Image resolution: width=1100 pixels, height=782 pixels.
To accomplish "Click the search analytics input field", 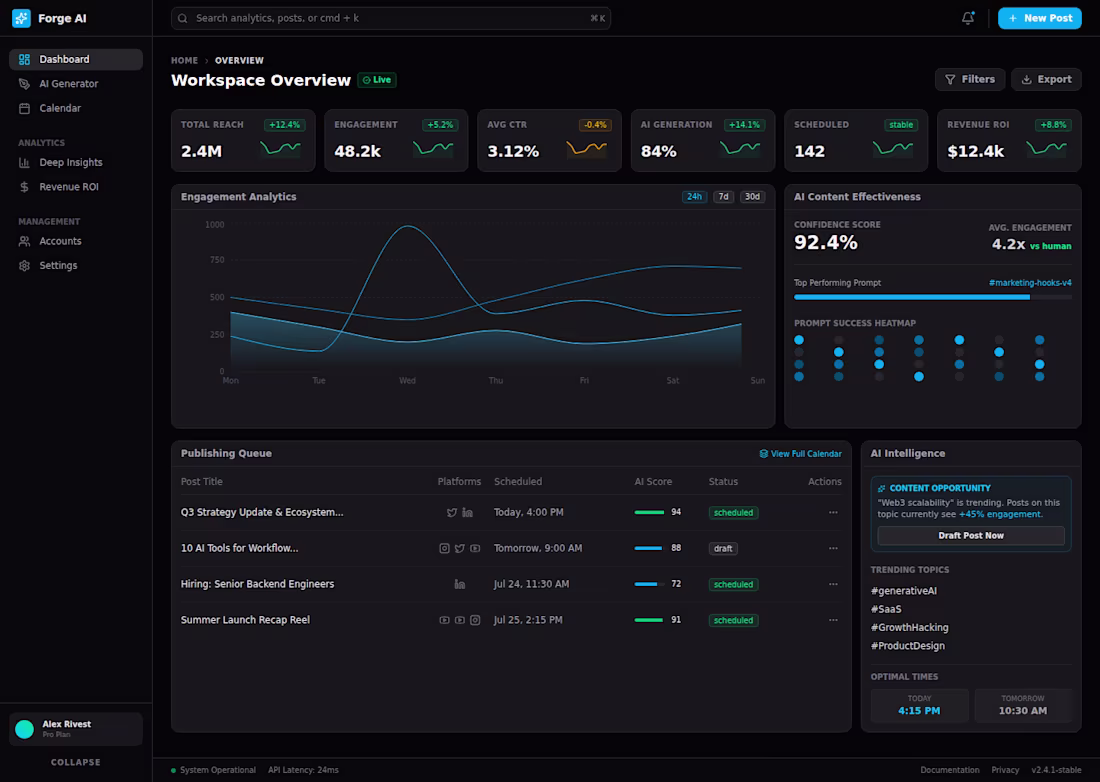I will pyautogui.click(x=390, y=18).
